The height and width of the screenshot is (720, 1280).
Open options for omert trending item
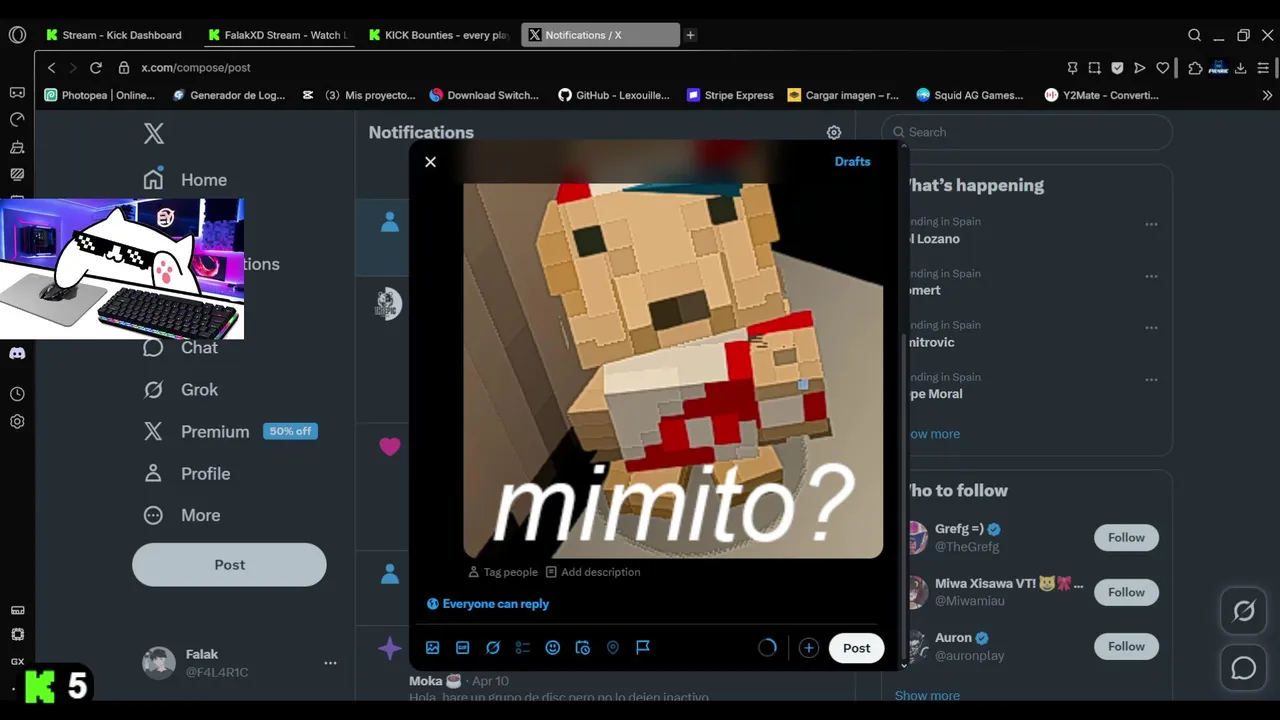[1151, 277]
